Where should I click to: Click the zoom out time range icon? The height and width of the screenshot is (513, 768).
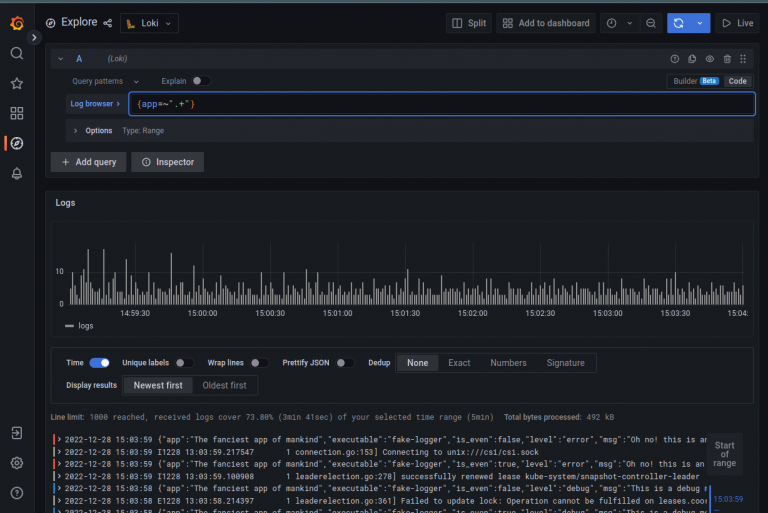coord(651,22)
